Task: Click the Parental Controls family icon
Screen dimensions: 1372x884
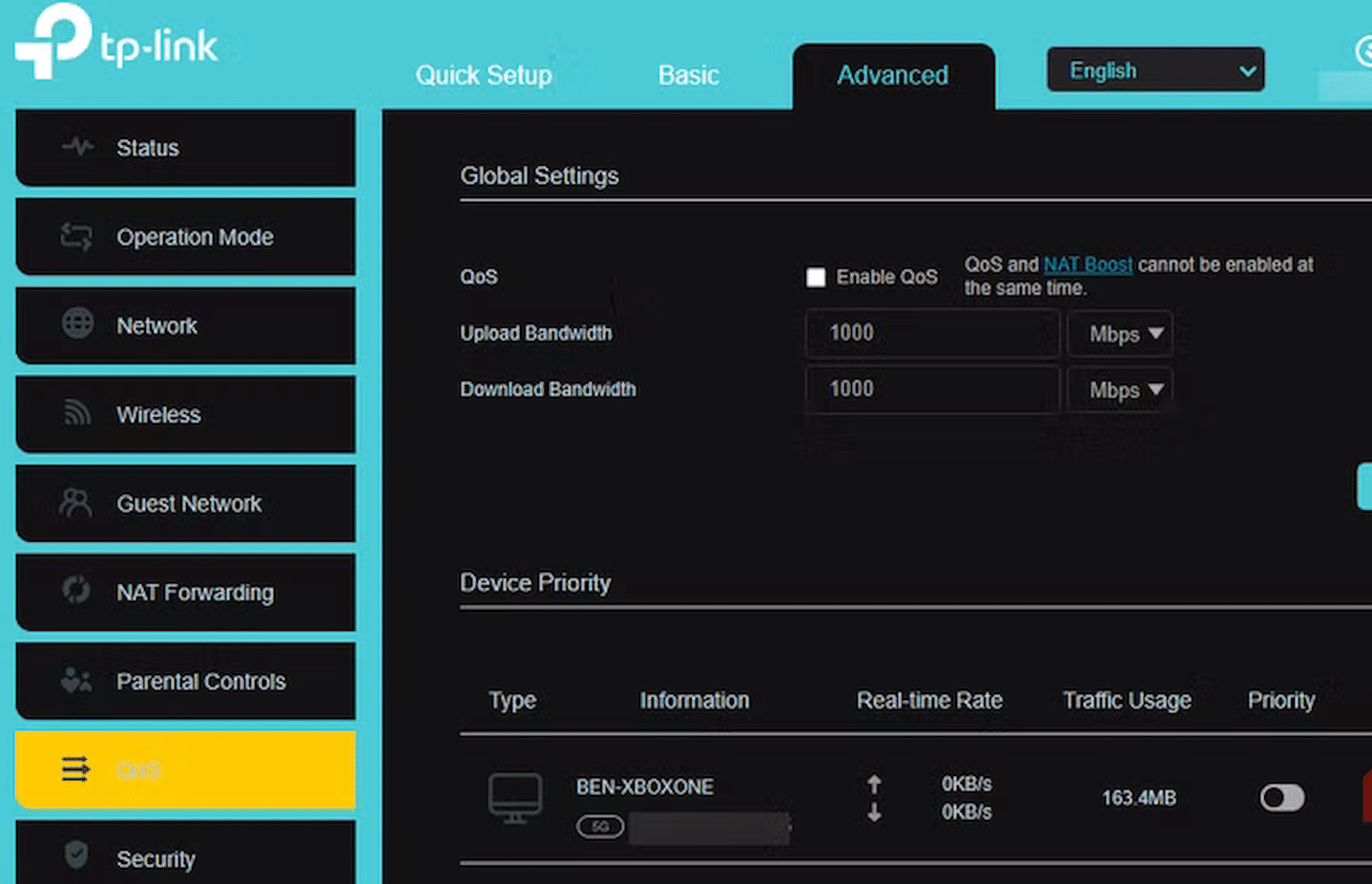Action: pos(76,679)
